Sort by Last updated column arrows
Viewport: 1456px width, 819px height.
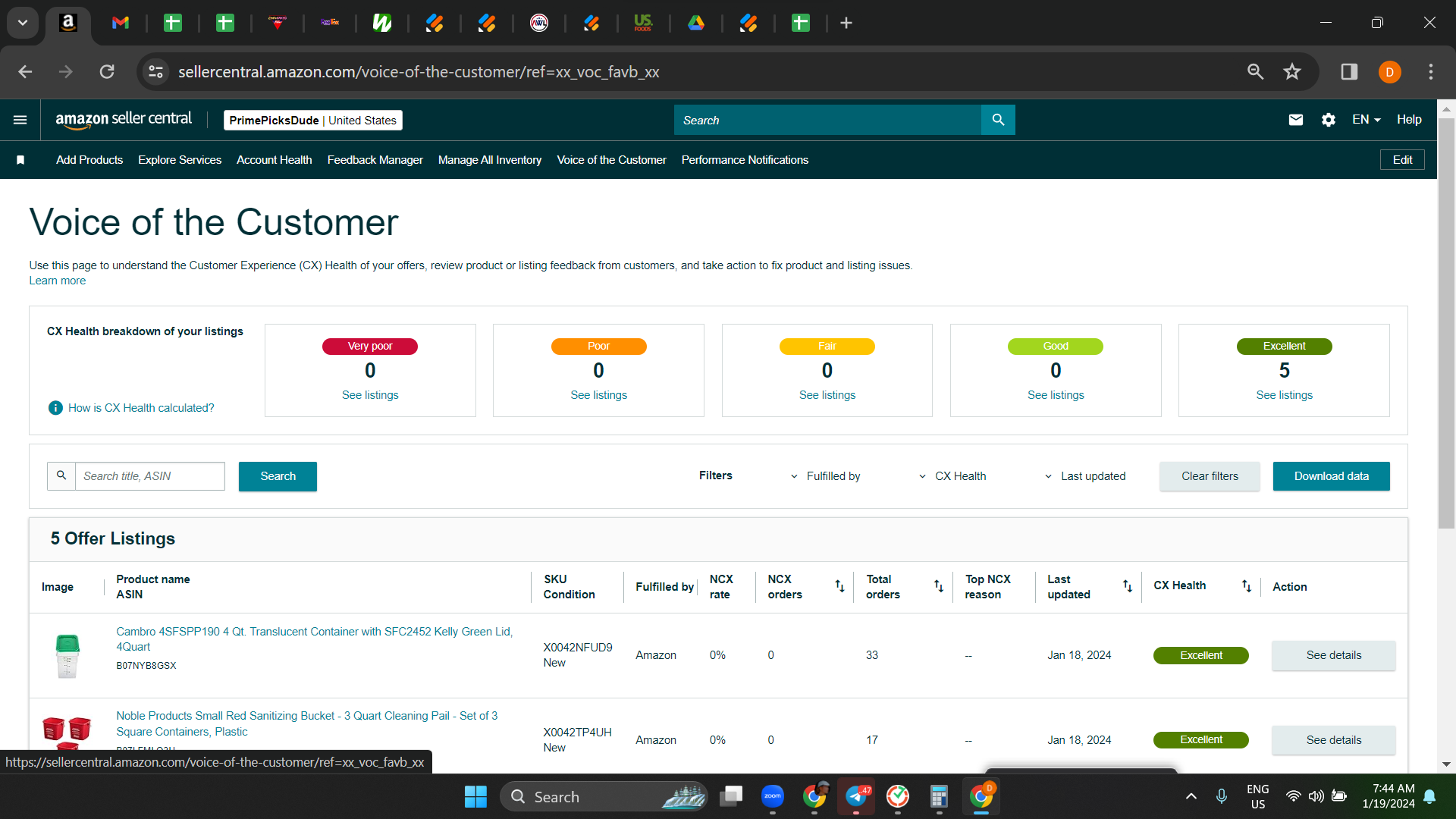coord(1128,586)
